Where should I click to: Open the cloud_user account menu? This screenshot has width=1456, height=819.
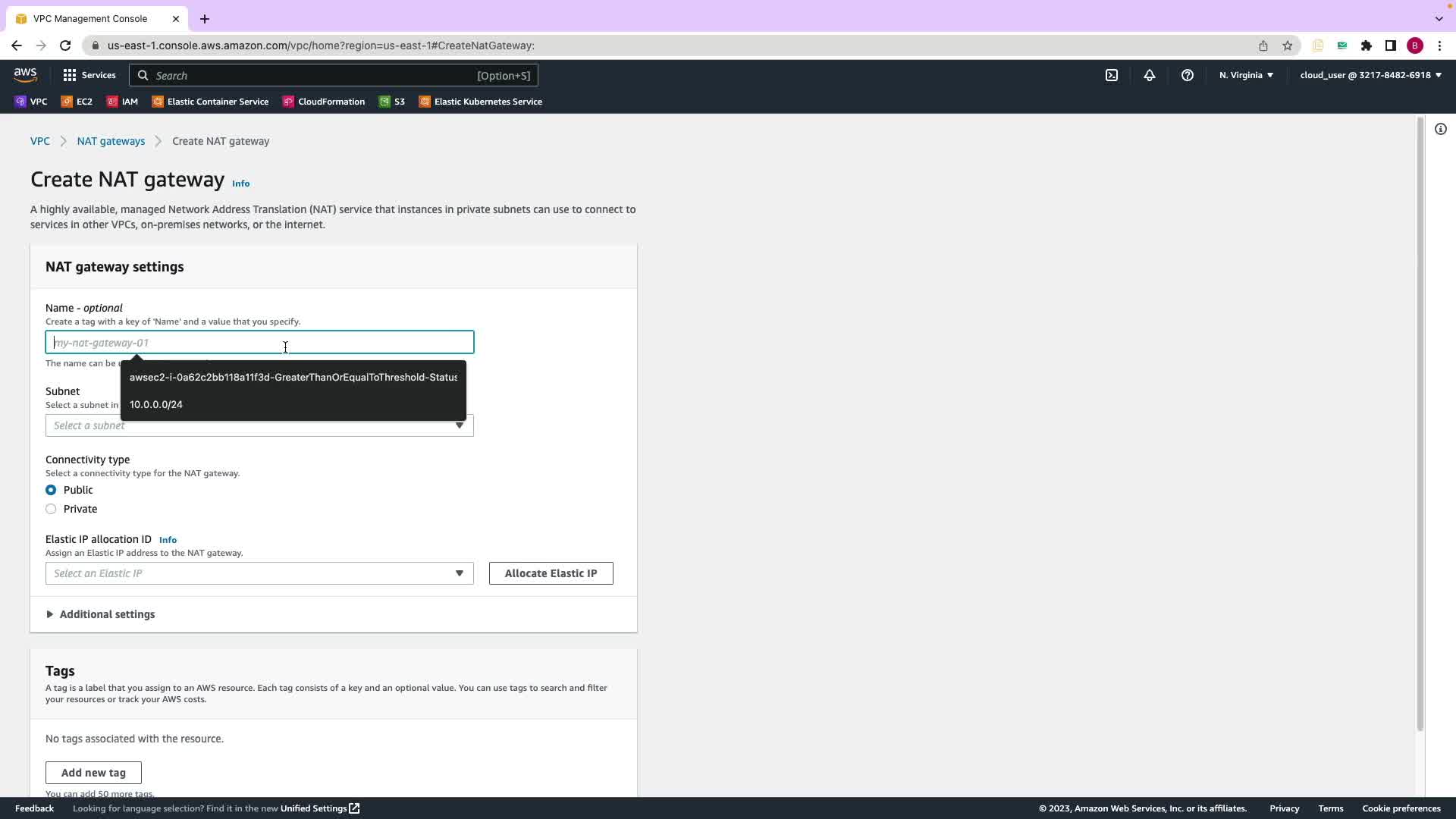point(1370,75)
